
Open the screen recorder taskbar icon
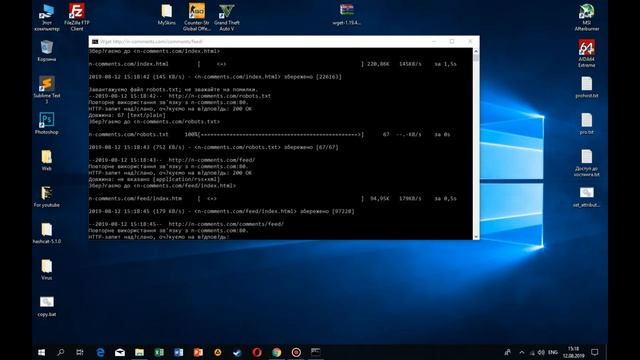point(296,352)
